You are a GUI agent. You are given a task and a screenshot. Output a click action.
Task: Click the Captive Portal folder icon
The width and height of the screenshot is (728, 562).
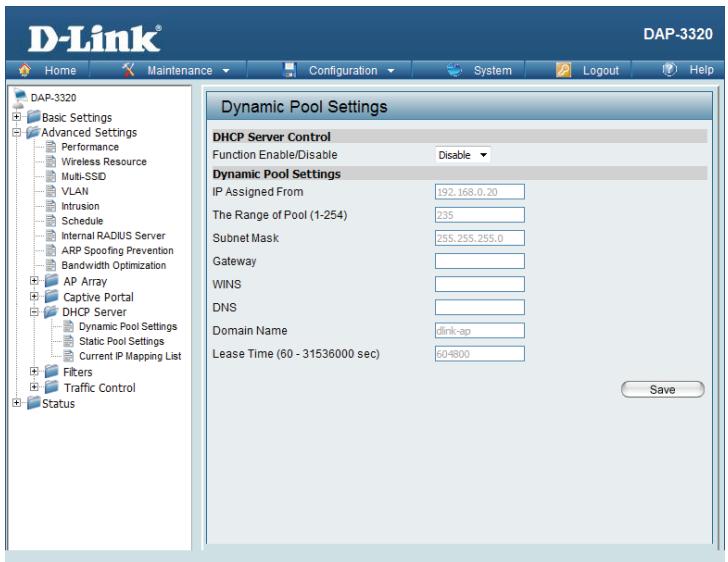pyautogui.click(x=52, y=296)
